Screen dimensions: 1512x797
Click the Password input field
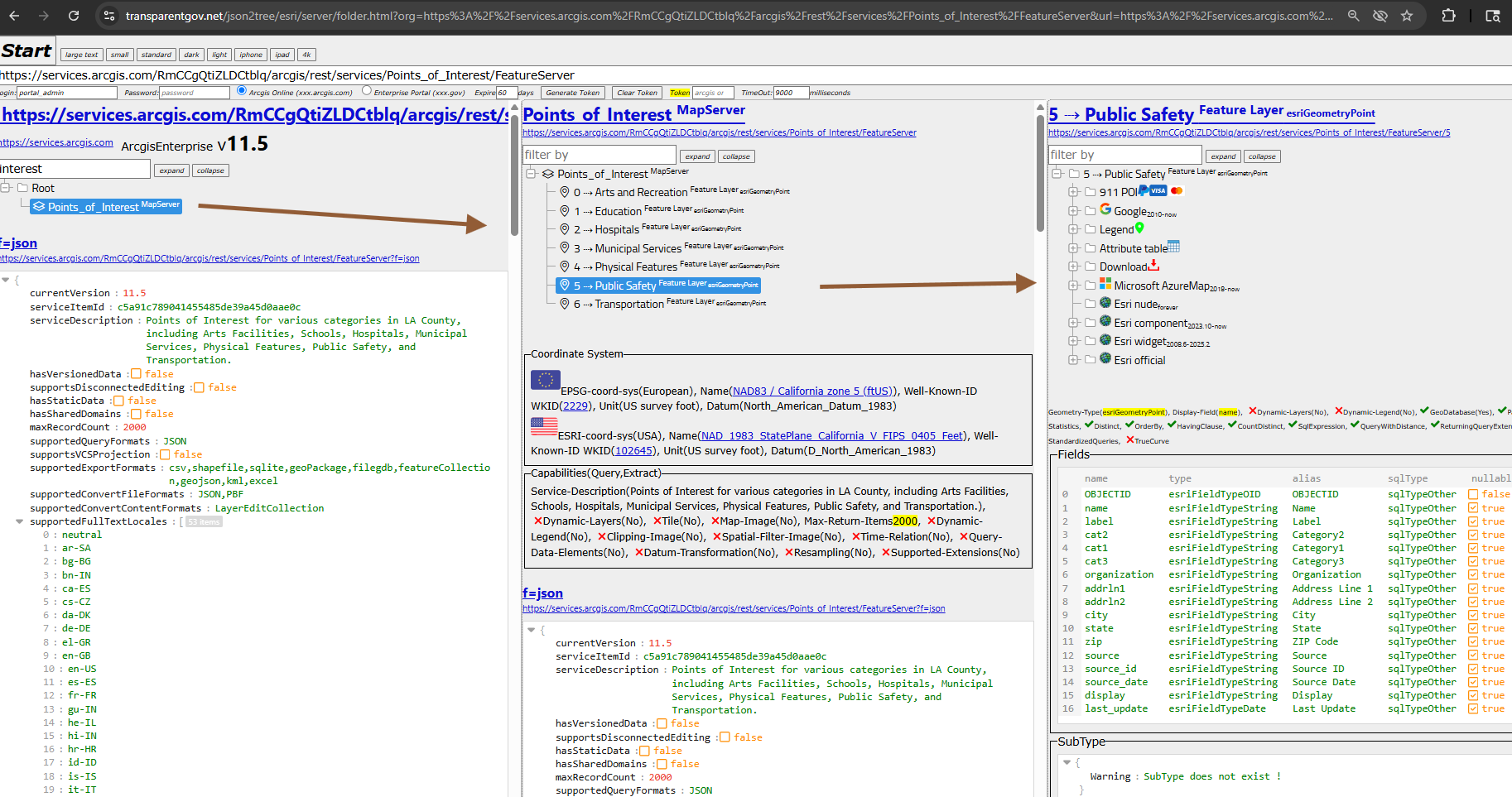coord(194,93)
